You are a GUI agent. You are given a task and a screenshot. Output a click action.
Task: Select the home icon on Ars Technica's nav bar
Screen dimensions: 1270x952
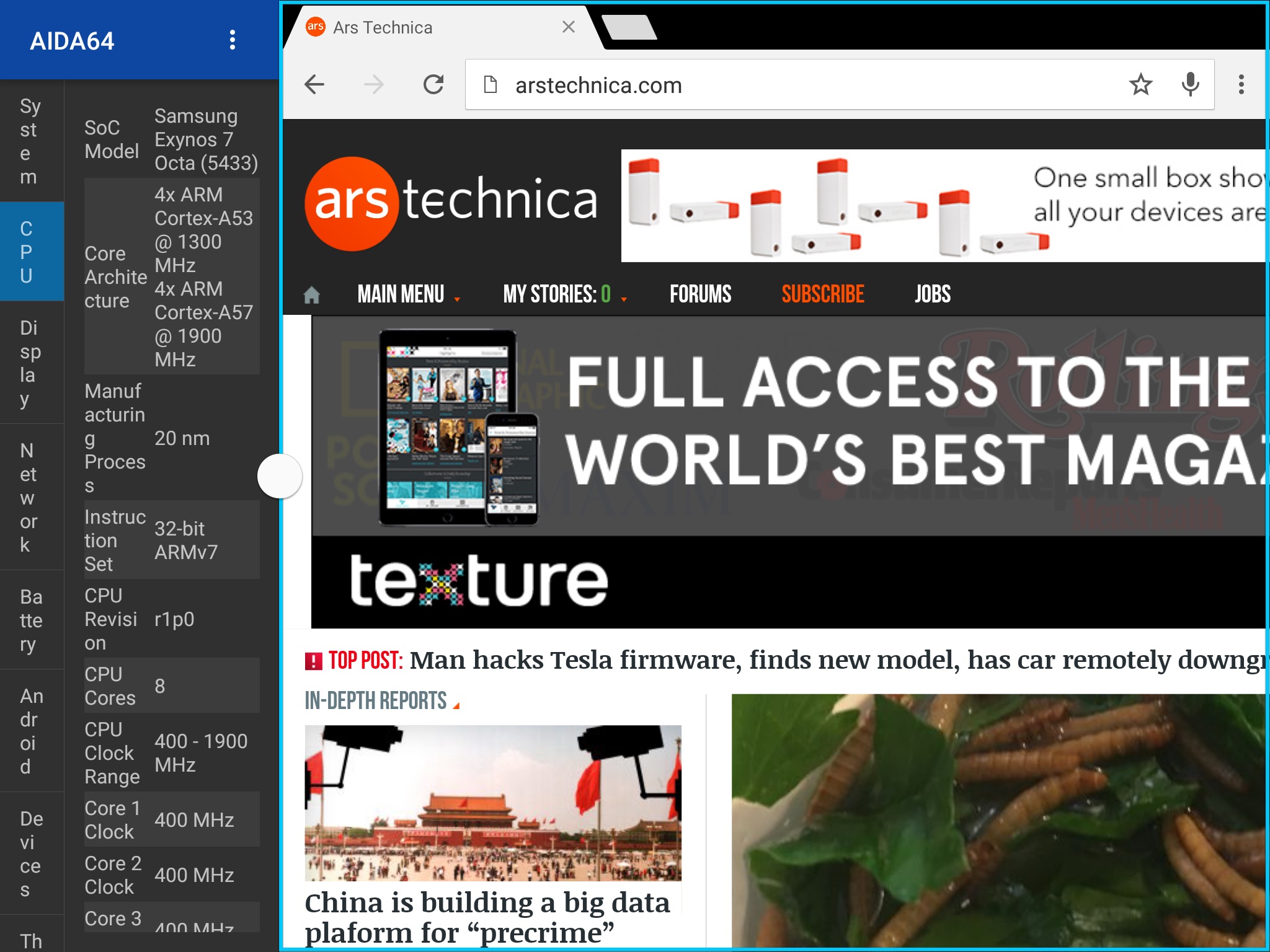[311, 294]
